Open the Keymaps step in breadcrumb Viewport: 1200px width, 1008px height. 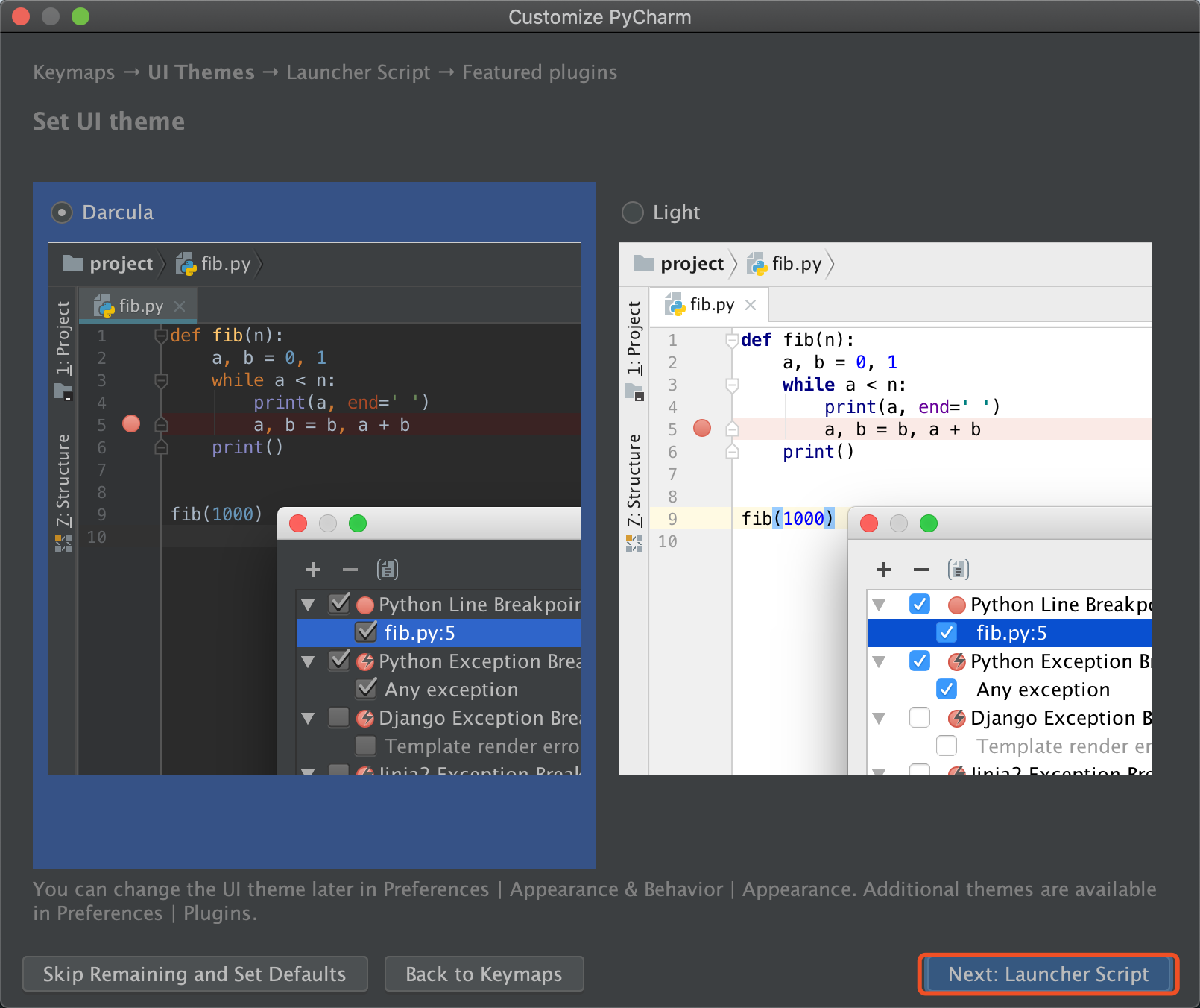point(74,72)
